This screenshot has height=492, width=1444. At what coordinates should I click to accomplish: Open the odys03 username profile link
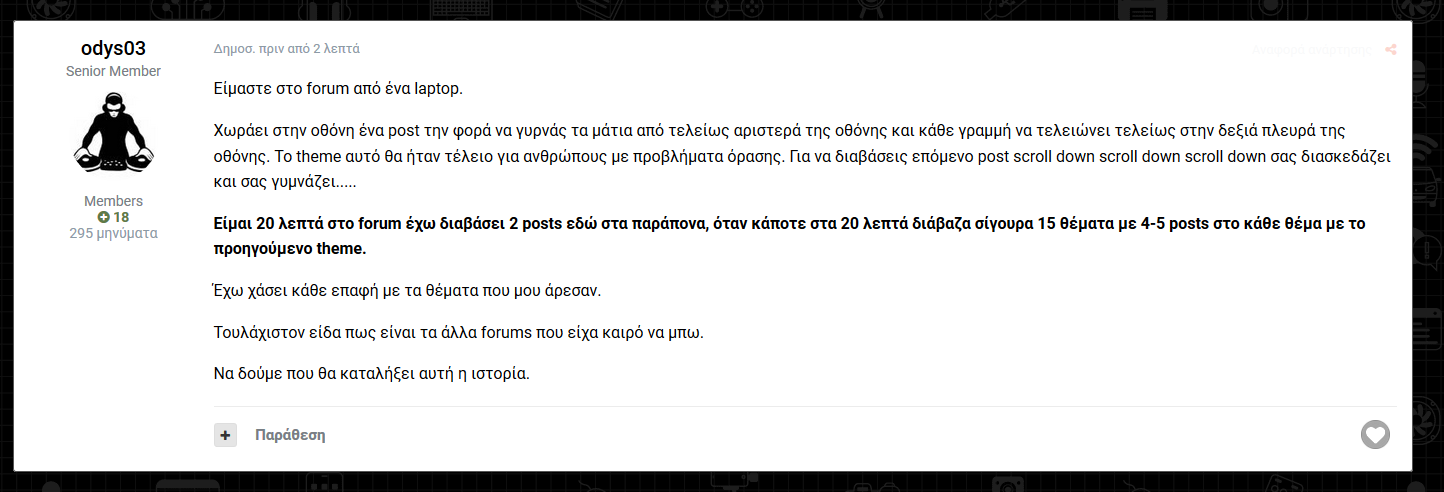[x=113, y=48]
